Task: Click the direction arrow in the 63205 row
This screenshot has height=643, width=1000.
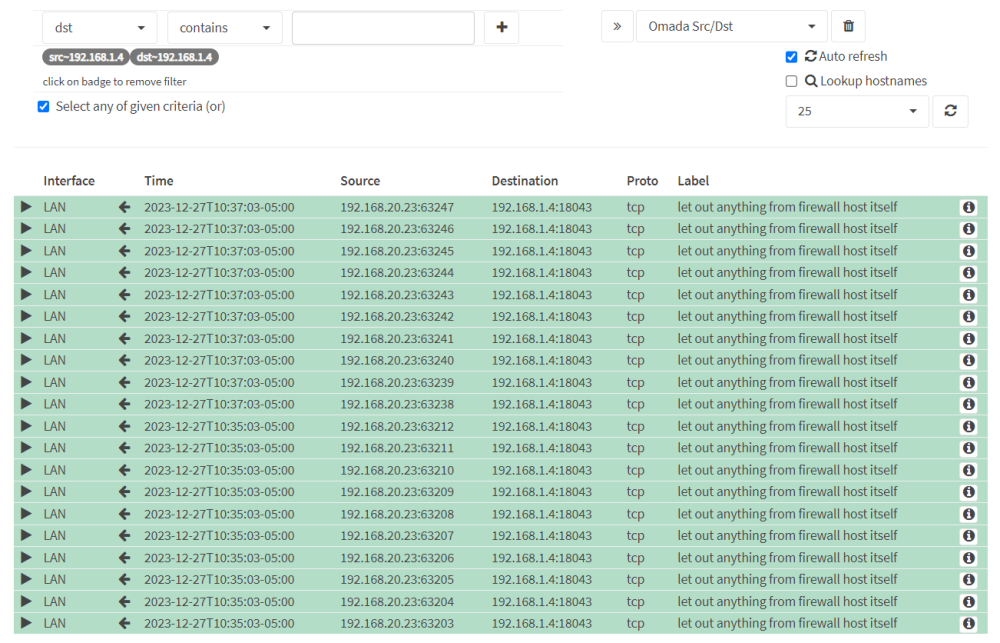Action: pos(124,580)
